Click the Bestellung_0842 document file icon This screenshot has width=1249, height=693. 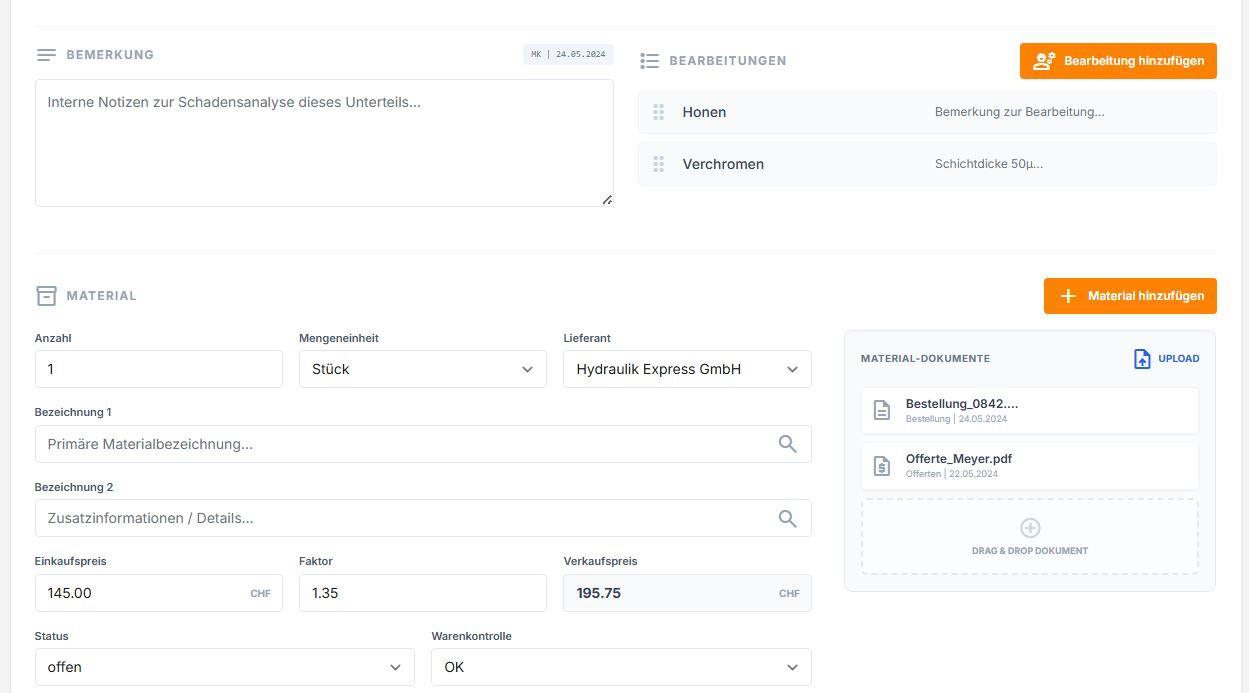[x=881, y=411]
